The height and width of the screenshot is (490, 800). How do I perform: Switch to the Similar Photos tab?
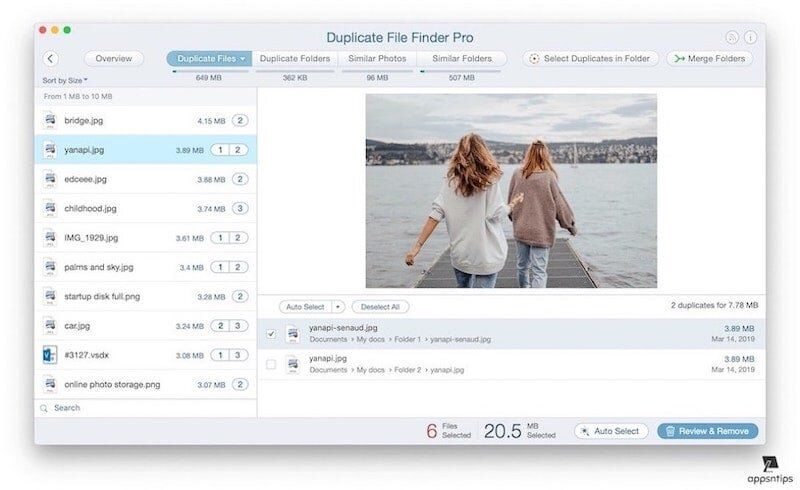(x=376, y=59)
